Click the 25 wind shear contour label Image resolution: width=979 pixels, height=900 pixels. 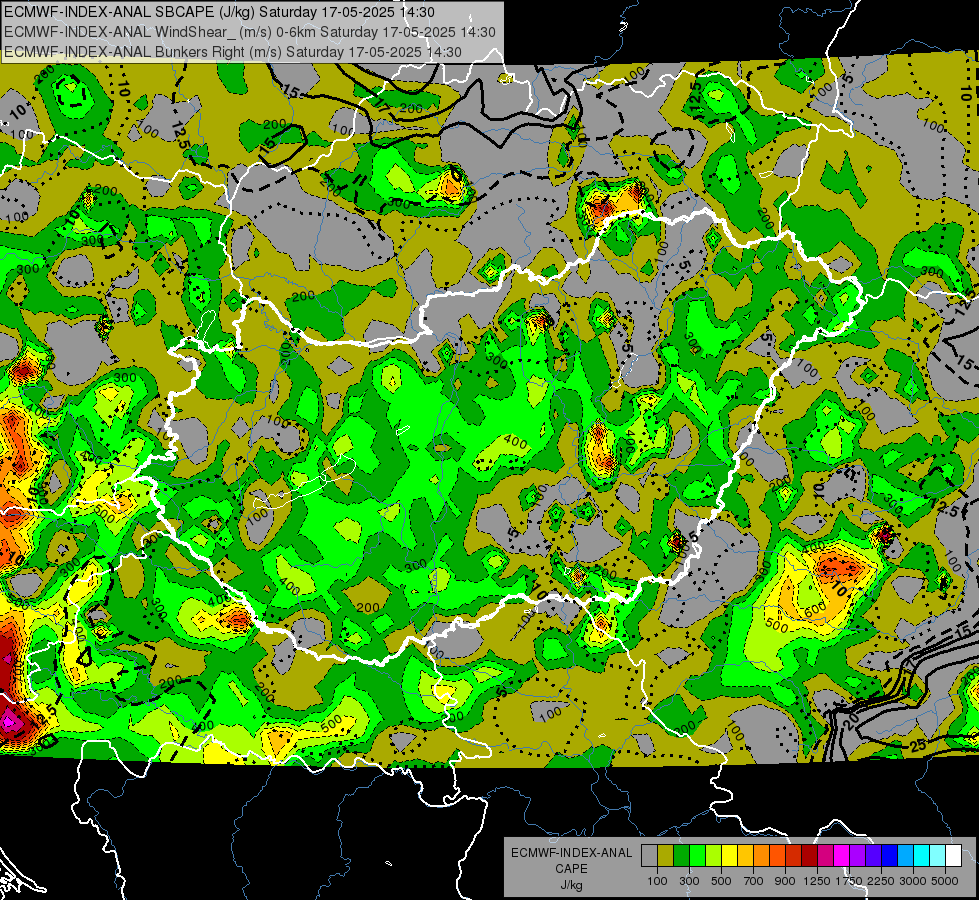point(917,746)
